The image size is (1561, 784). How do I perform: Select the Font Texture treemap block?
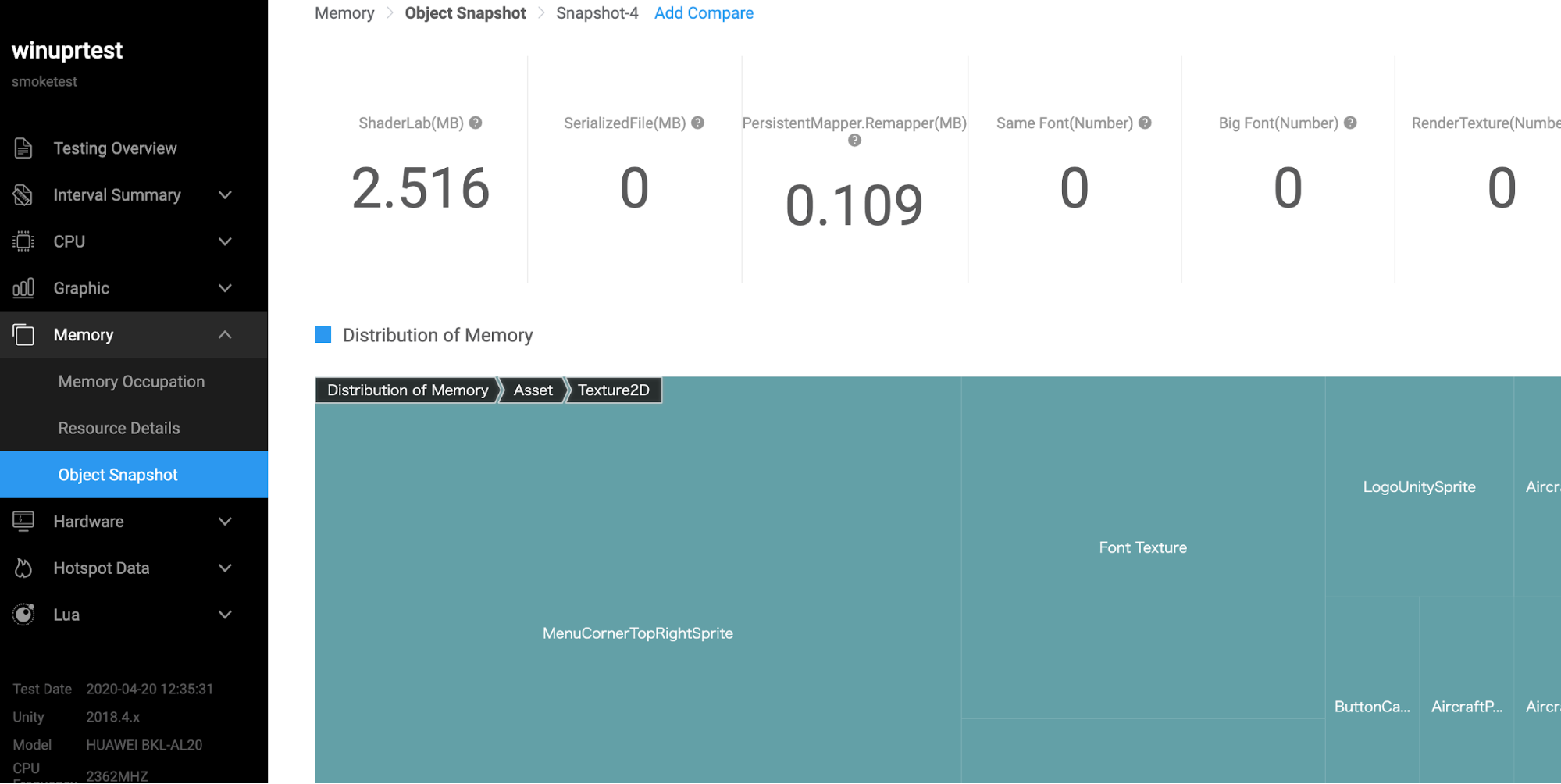tap(1143, 547)
